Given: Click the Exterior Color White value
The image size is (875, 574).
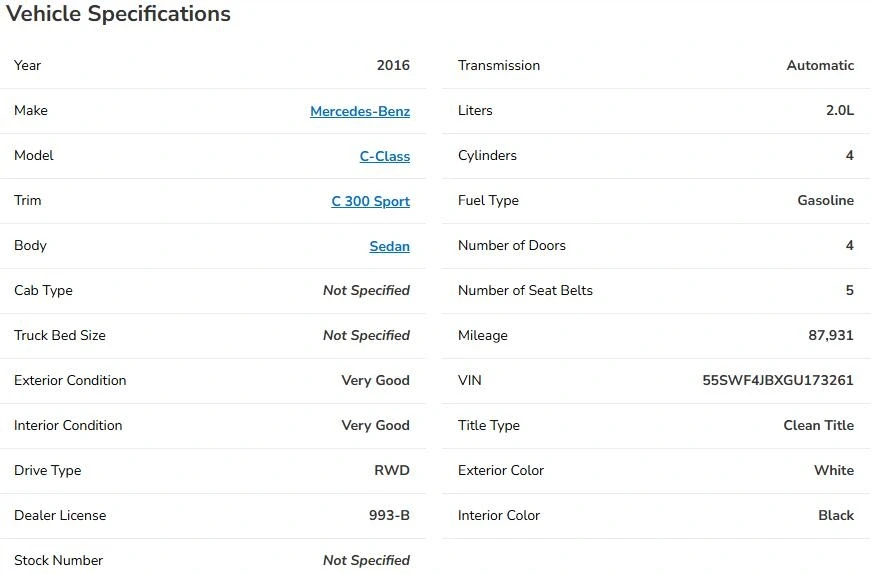Looking at the screenshot, I should [834, 470].
